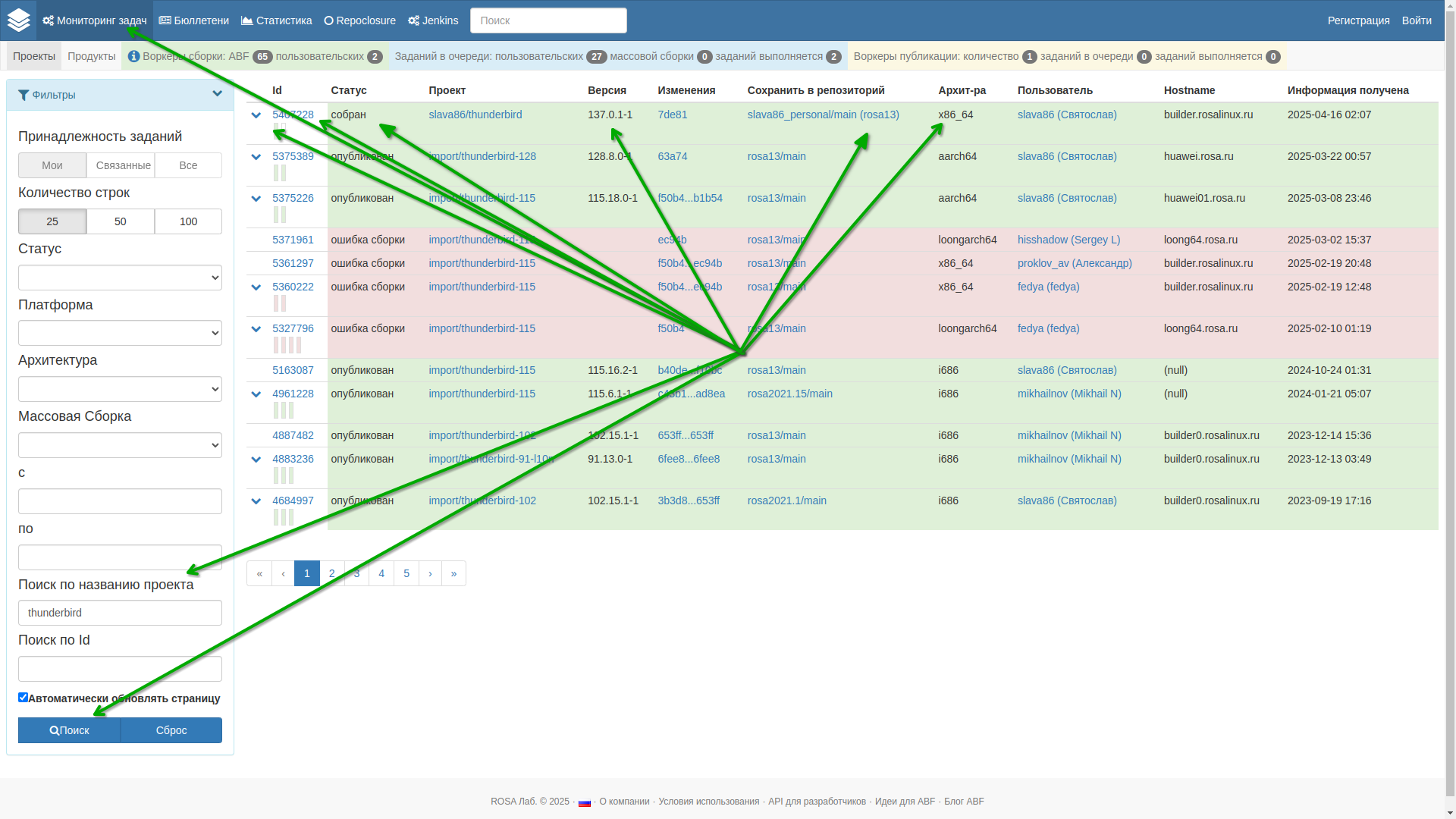Open repository slava86_personal/main (rosa13)

[x=824, y=115]
